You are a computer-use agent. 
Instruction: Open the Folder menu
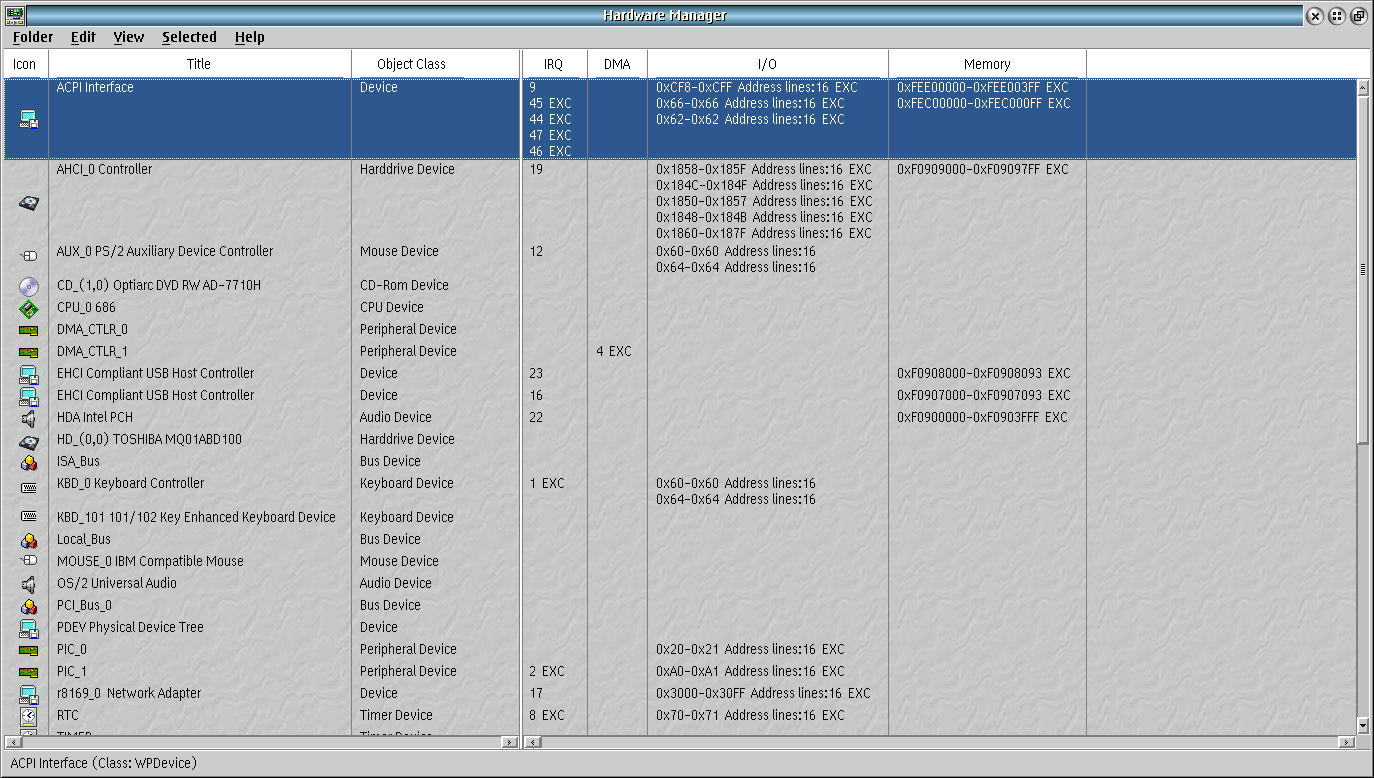[33, 37]
